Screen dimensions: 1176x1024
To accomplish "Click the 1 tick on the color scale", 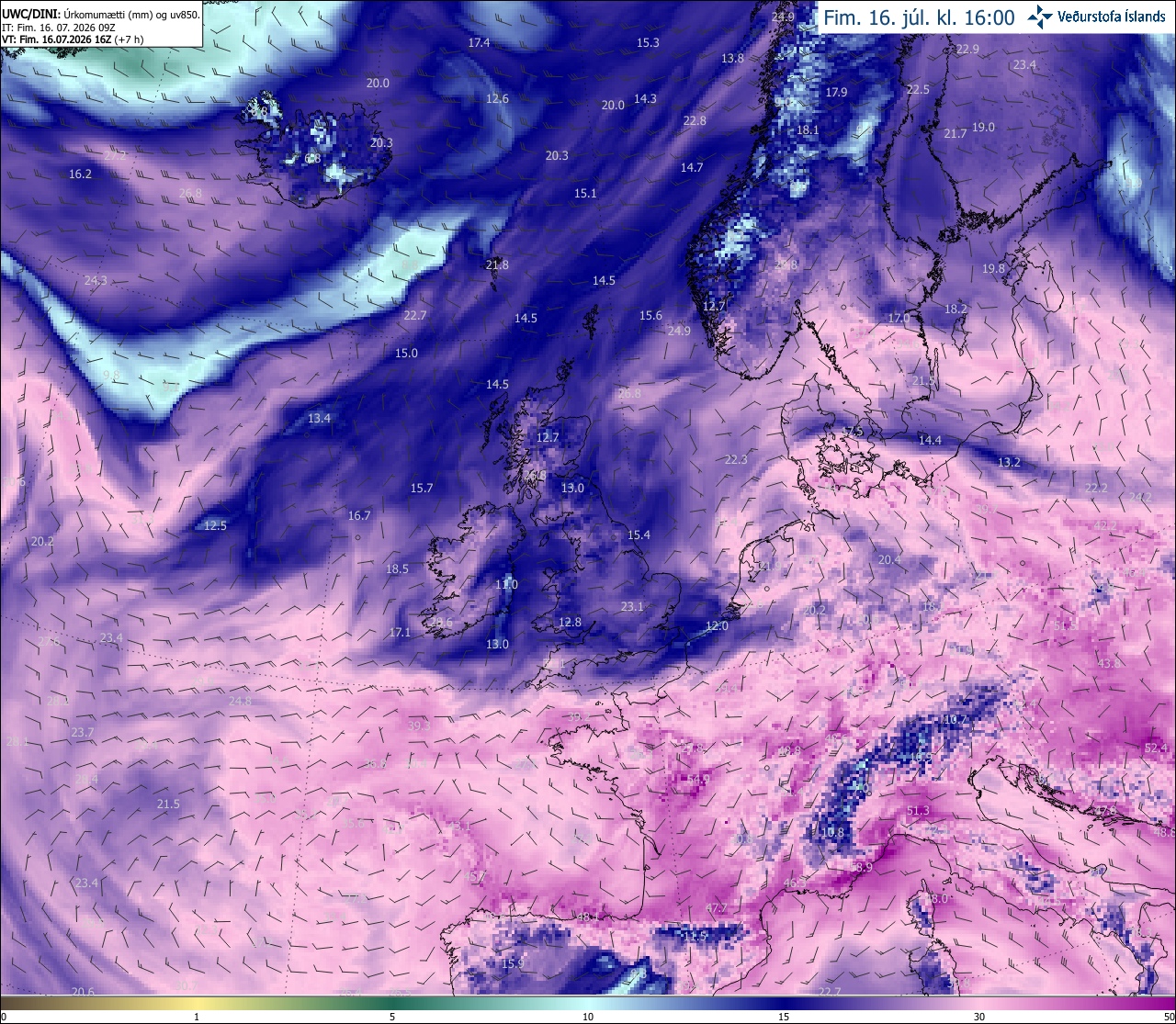I will [x=197, y=1016].
